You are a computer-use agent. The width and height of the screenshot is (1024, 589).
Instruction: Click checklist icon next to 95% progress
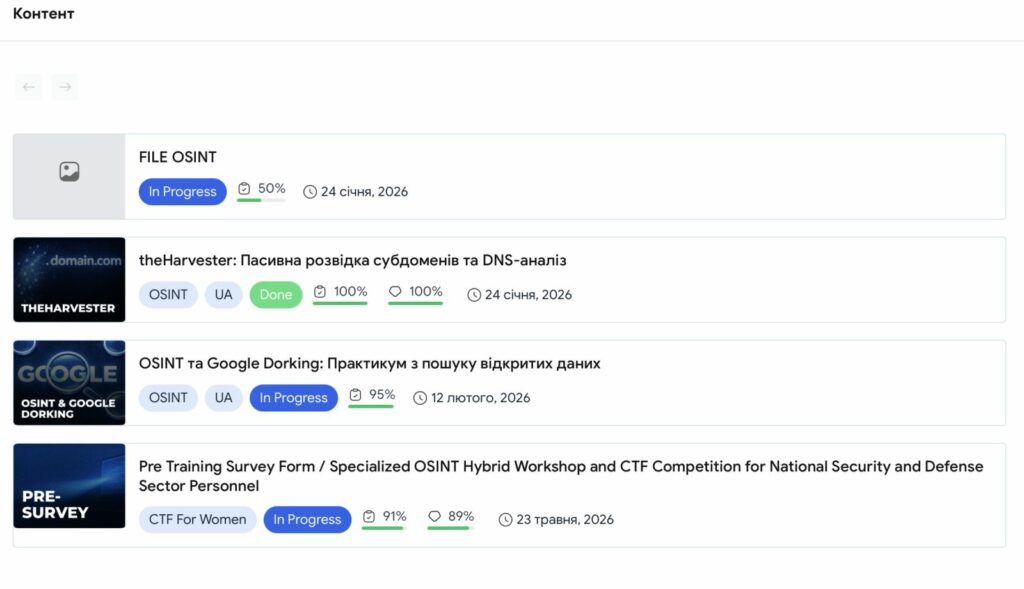355,395
